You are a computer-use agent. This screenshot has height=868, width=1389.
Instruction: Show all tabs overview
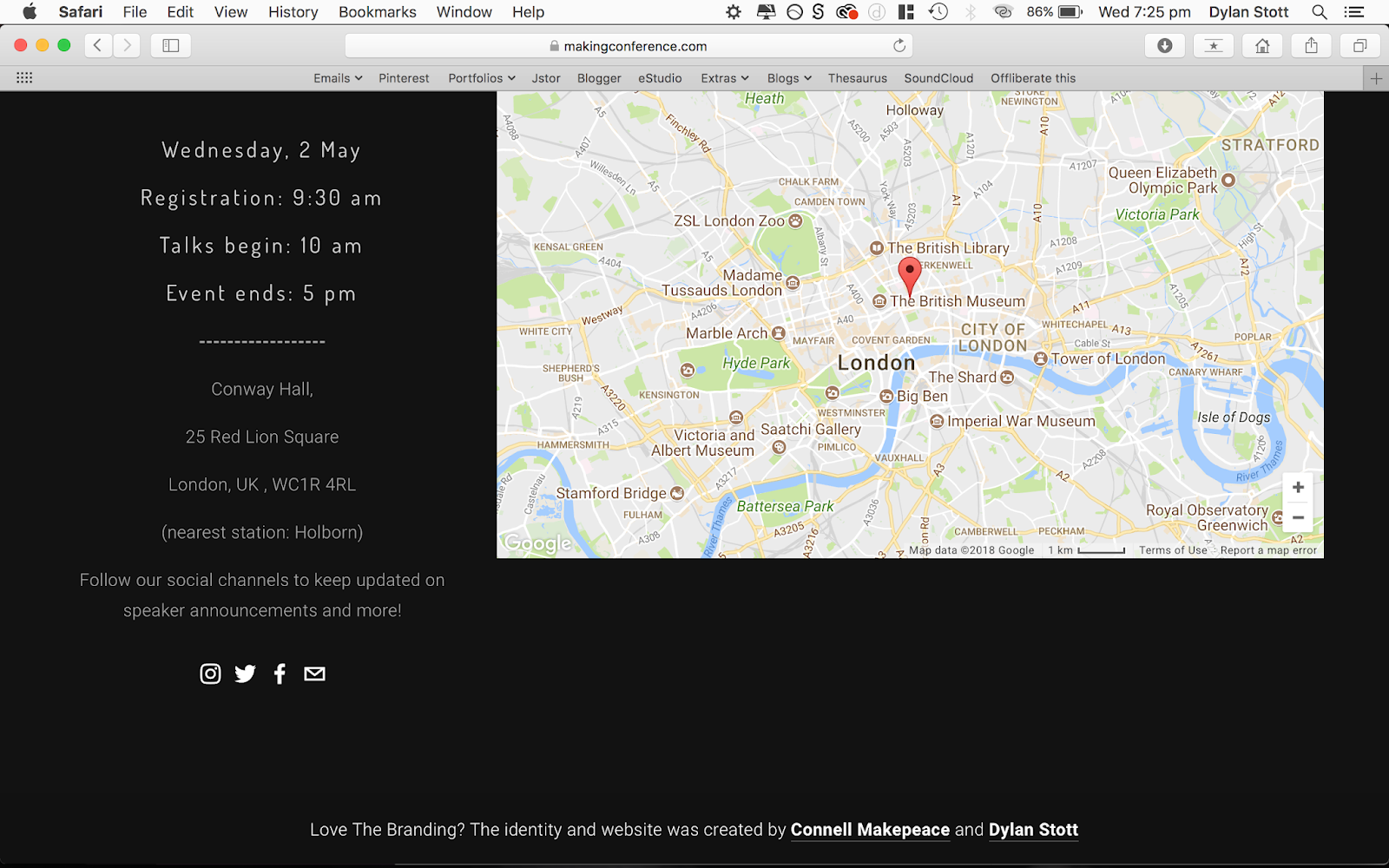1359,45
